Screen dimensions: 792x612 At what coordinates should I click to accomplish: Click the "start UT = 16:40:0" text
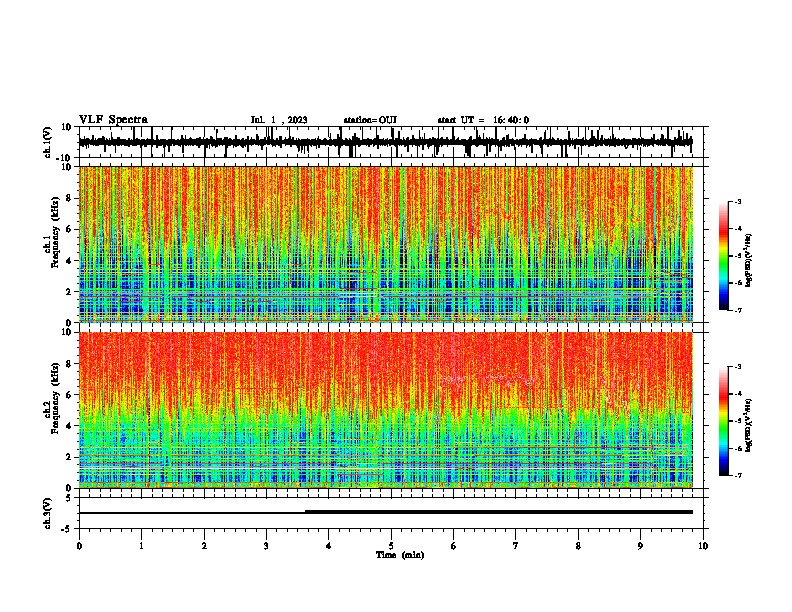[x=483, y=120]
